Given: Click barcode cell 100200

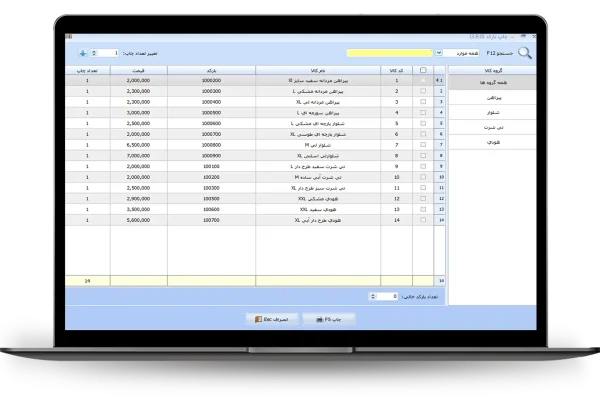Looking at the screenshot, I should coord(211,177).
